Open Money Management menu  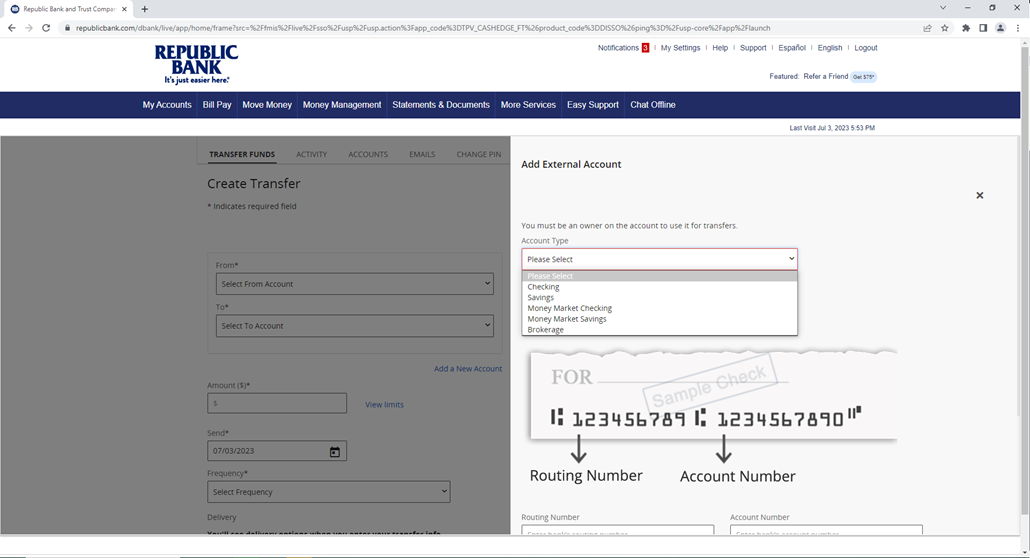pos(342,105)
